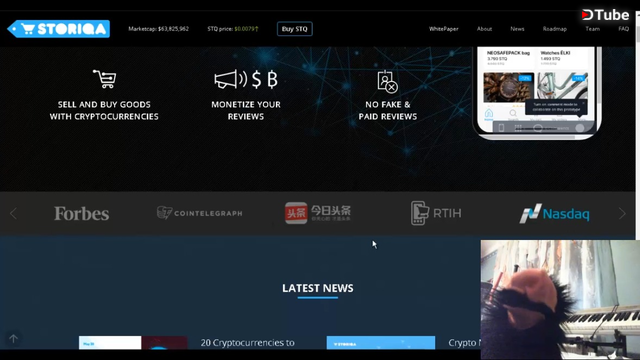Viewport: 640px width, 360px height.
Task: Open the Roadmap menu item
Action: (555, 29)
